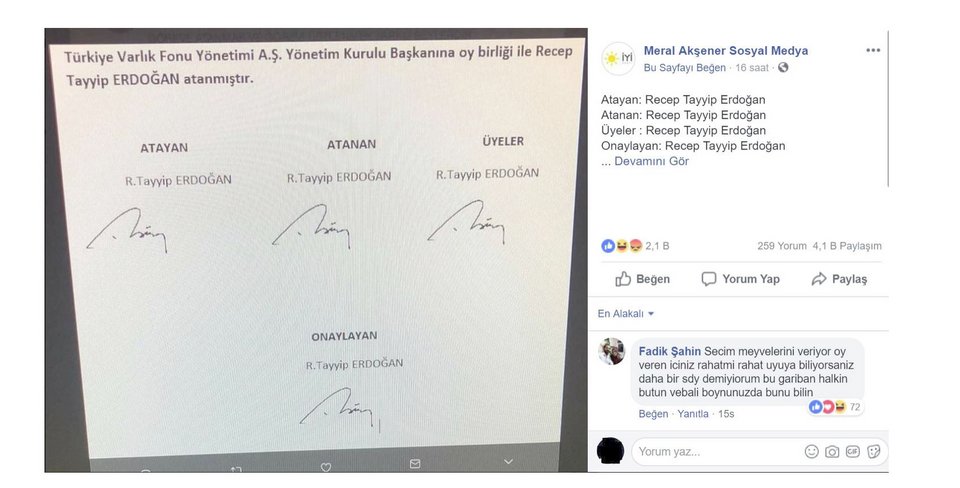The image size is (960, 488).
Task: Click the public globe privacy icon
Action: (x=783, y=67)
